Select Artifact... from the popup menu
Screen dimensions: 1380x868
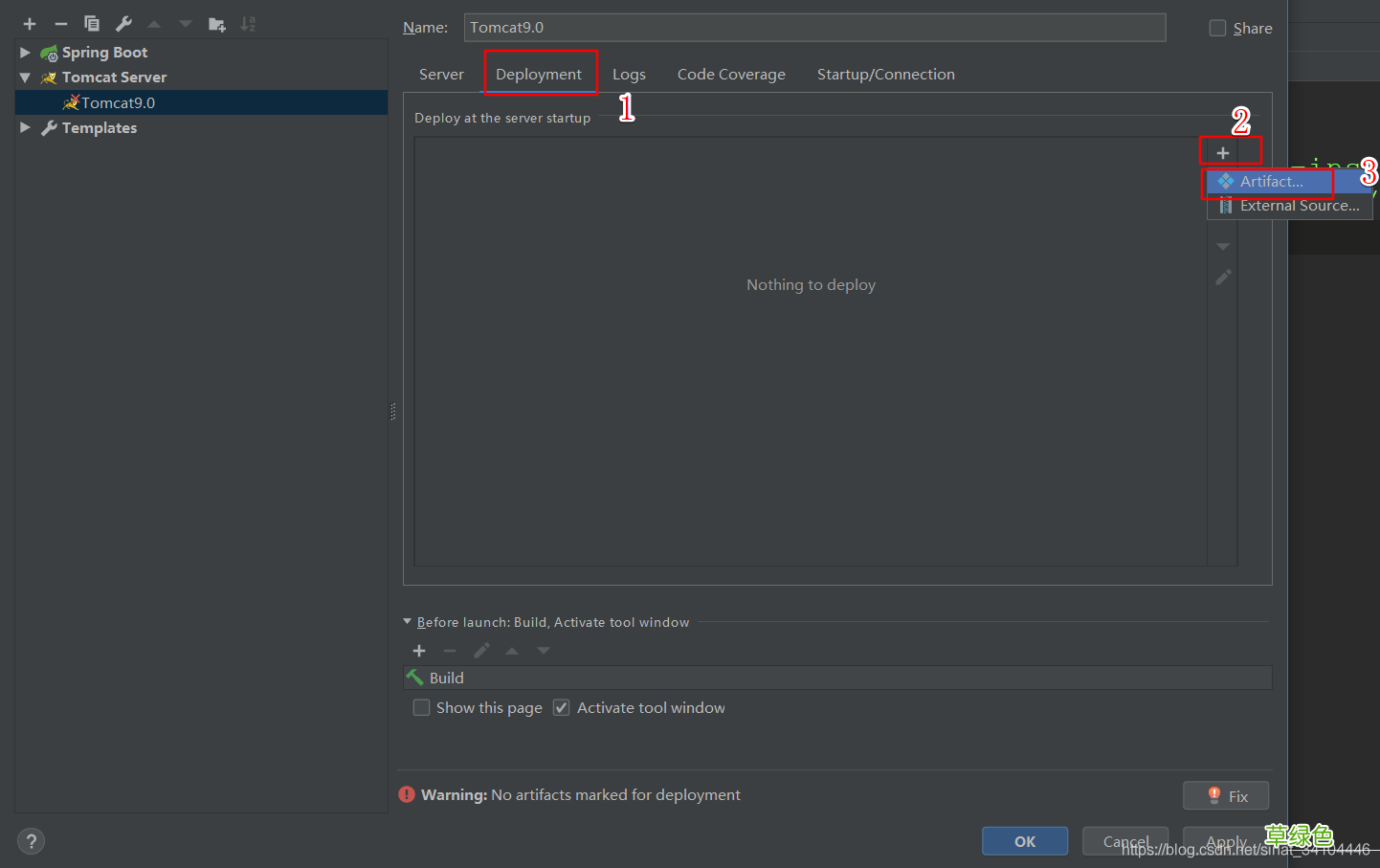pyautogui.click(x=1271, y=181)
